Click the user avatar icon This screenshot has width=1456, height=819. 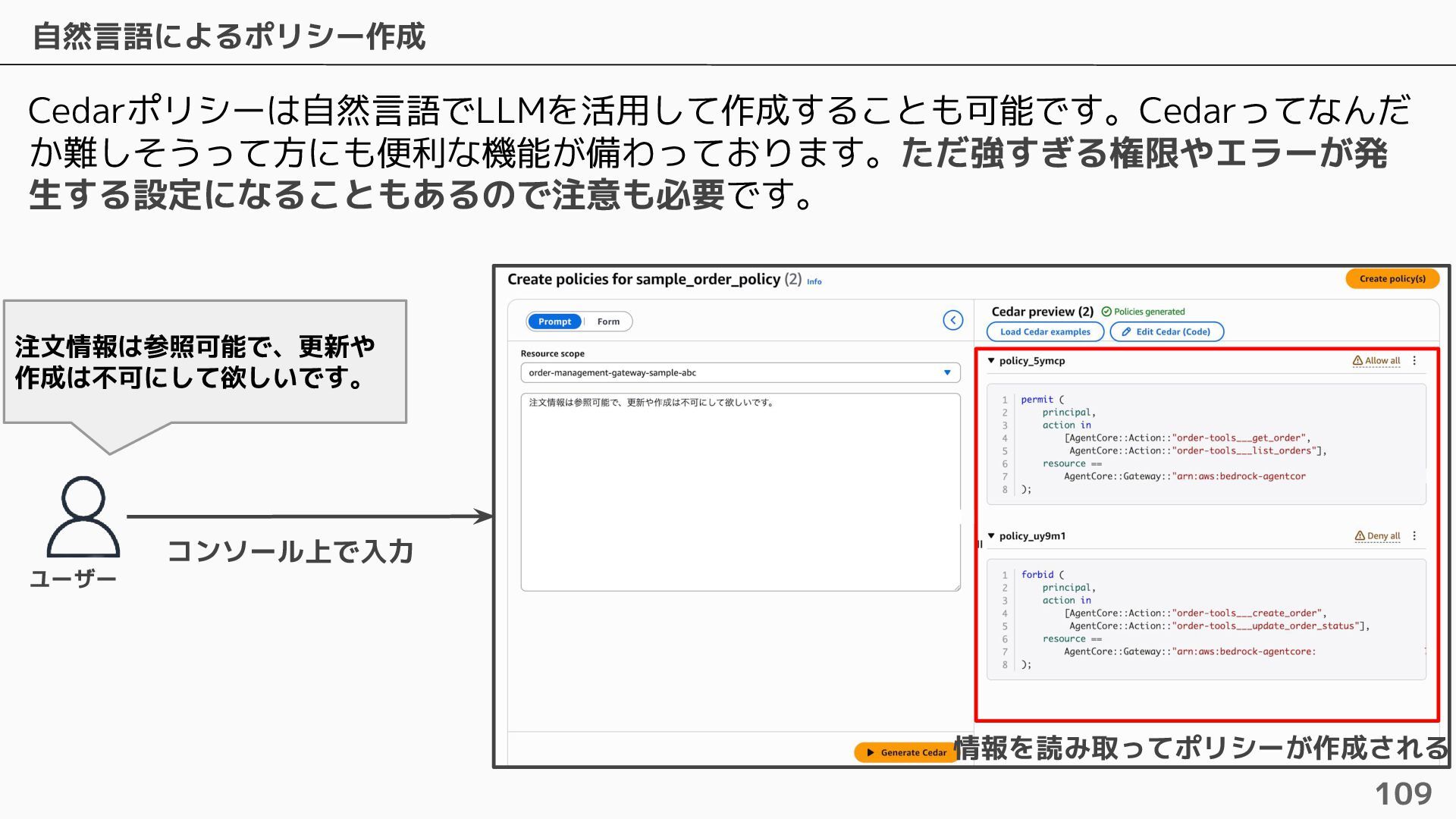pyautogui.click(x=83, y=517)
